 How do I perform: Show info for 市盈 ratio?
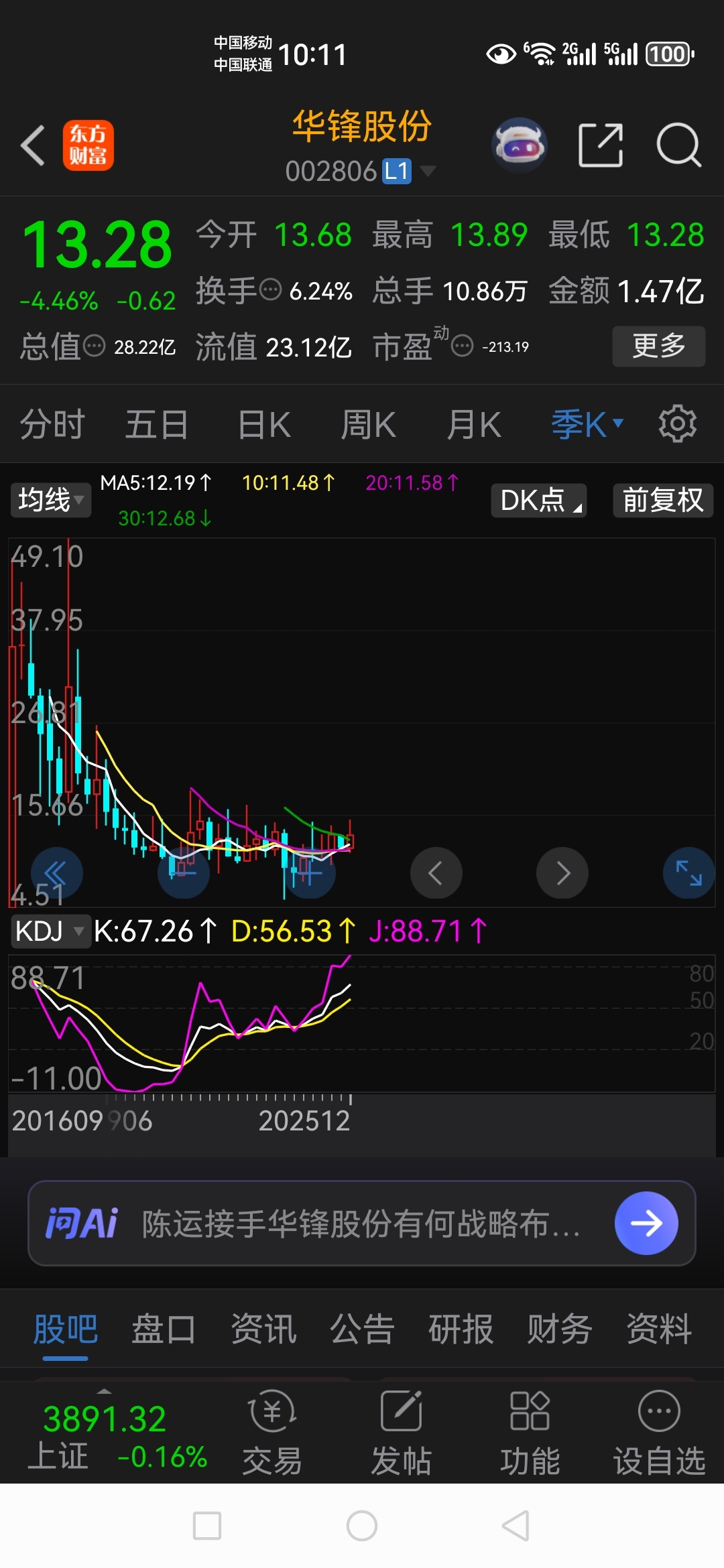tap(462, 346)
